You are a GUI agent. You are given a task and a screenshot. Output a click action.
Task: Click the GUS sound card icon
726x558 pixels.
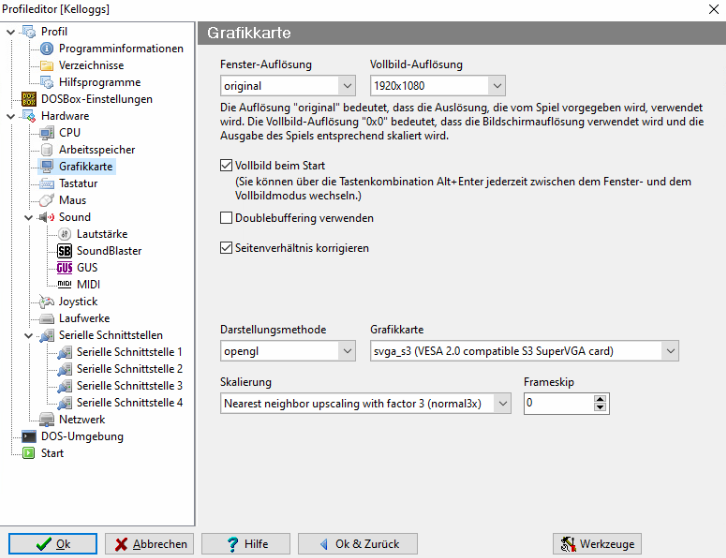[65, 268]
